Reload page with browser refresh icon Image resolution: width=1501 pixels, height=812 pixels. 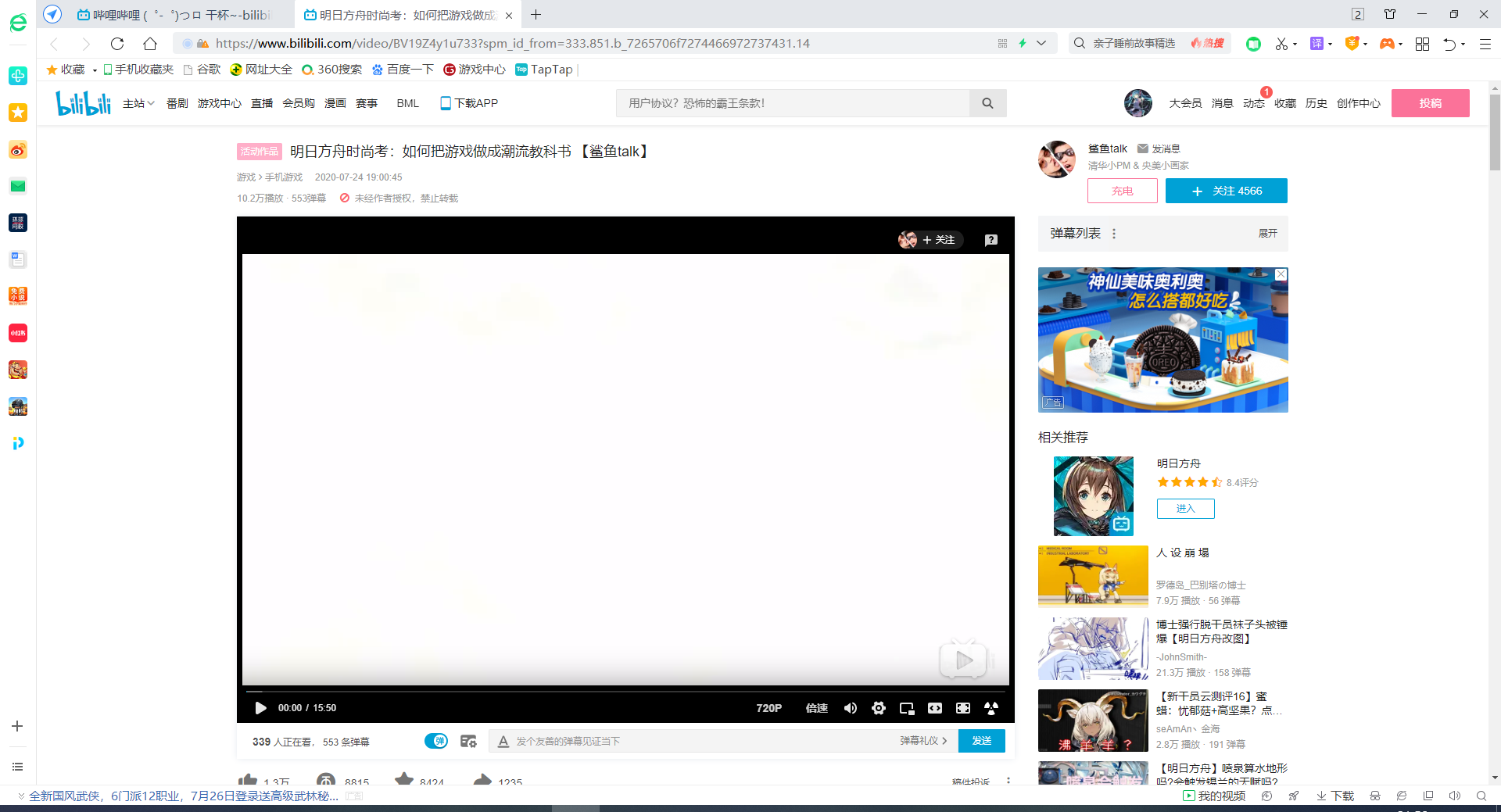(x=117, y=44)
